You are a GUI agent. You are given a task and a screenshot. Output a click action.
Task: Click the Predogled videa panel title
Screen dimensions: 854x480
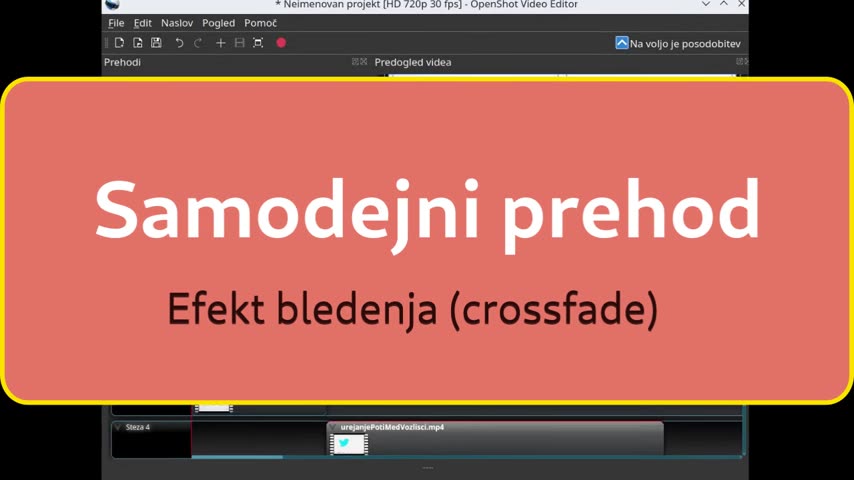pos(413,62)
